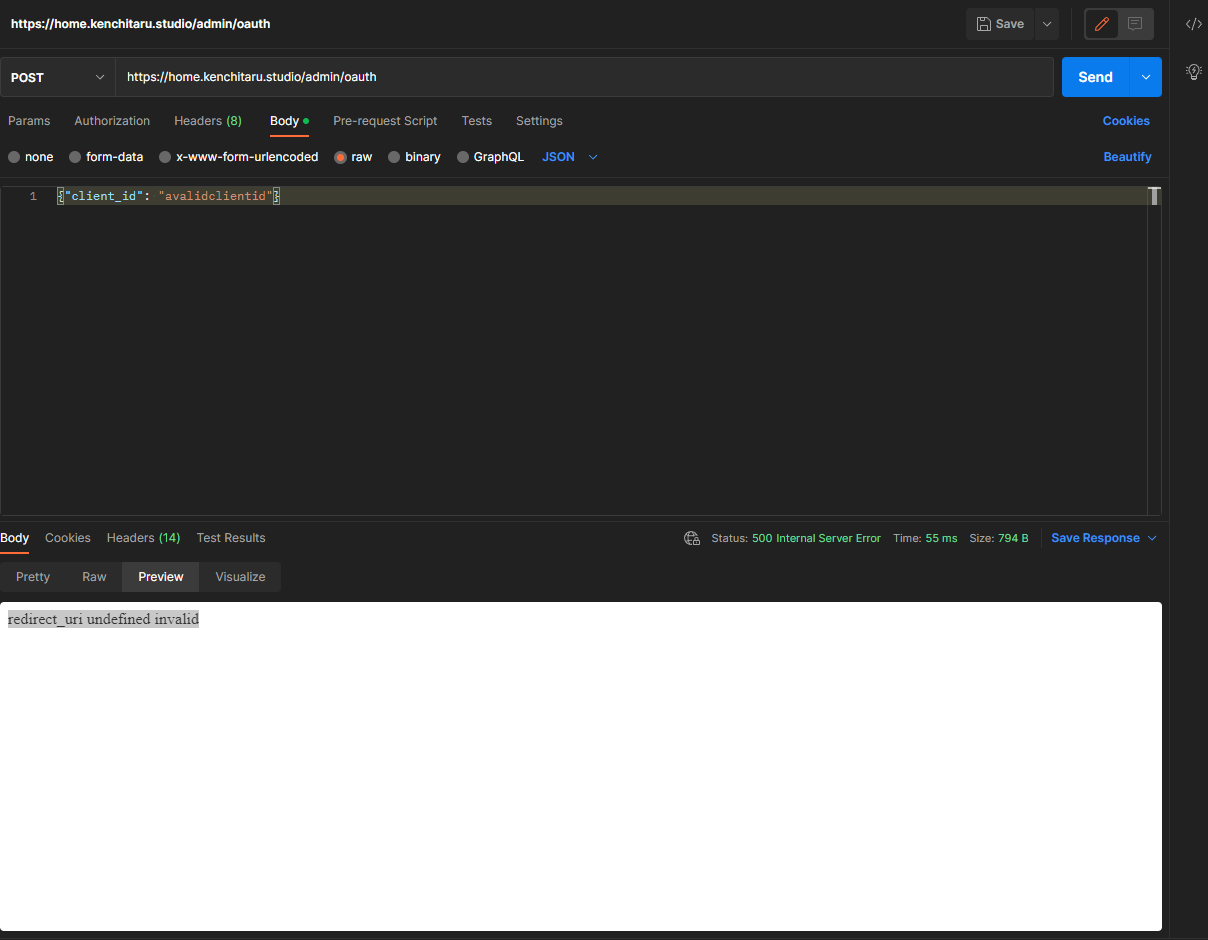Image resolution: width=1208 pixels, height=940 pixels.
Task: Expand the Send button dropdown arrow
Action: pos(1146,77)
